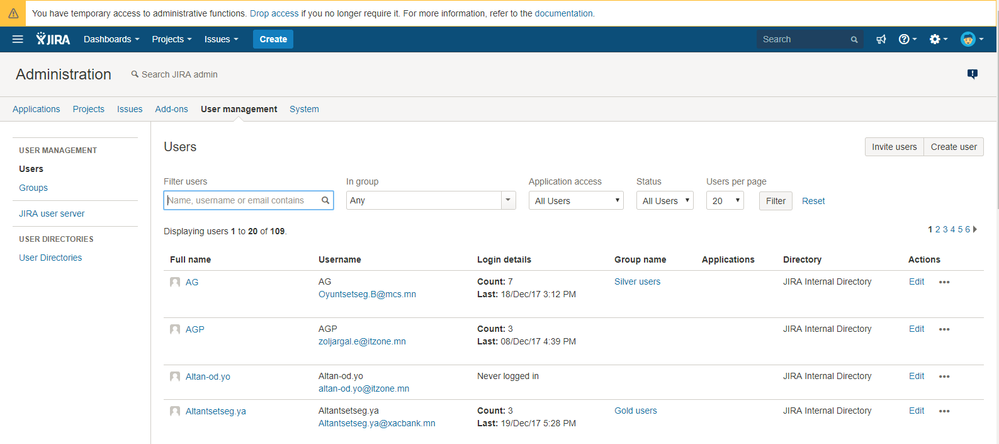
Task: Open the documentation link in banner
Action: [564, 13]
